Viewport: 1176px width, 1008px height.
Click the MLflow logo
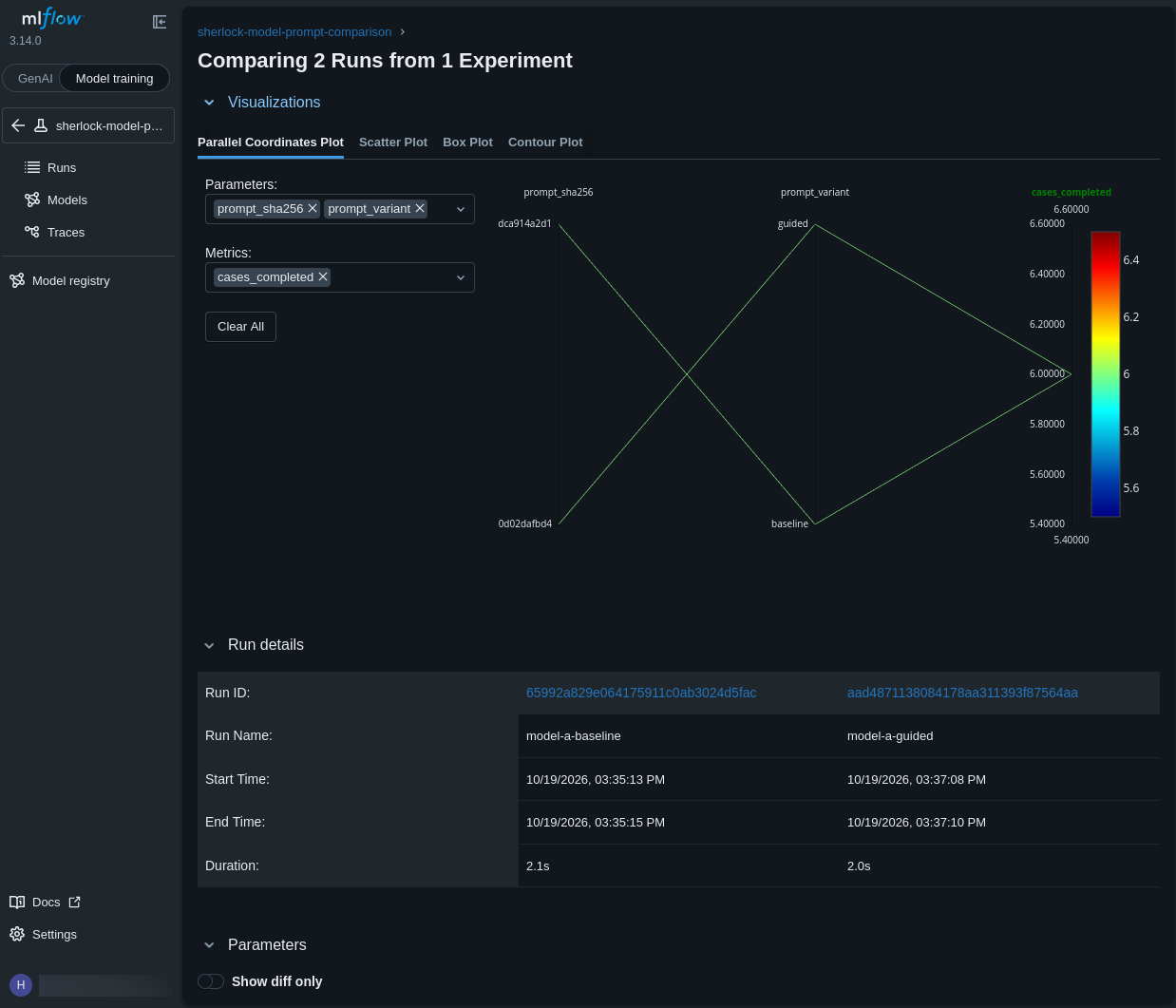52,18
